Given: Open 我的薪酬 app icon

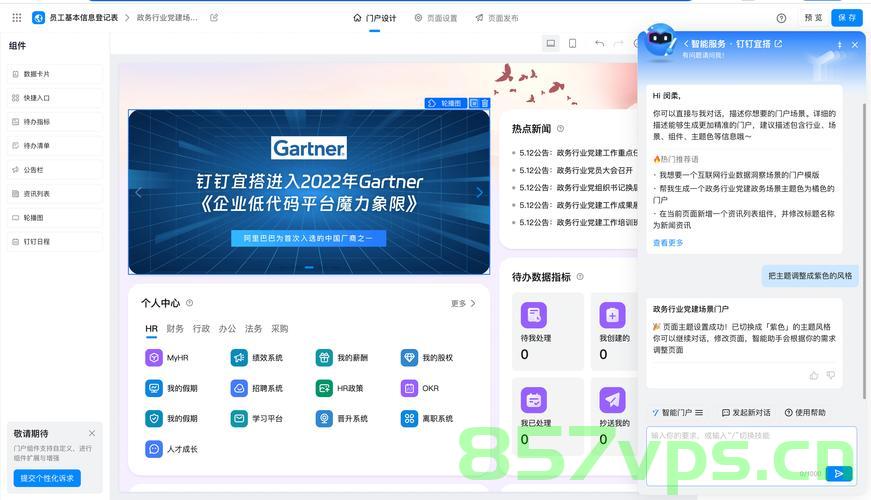Looking at the screenshot, I should 324,358.
